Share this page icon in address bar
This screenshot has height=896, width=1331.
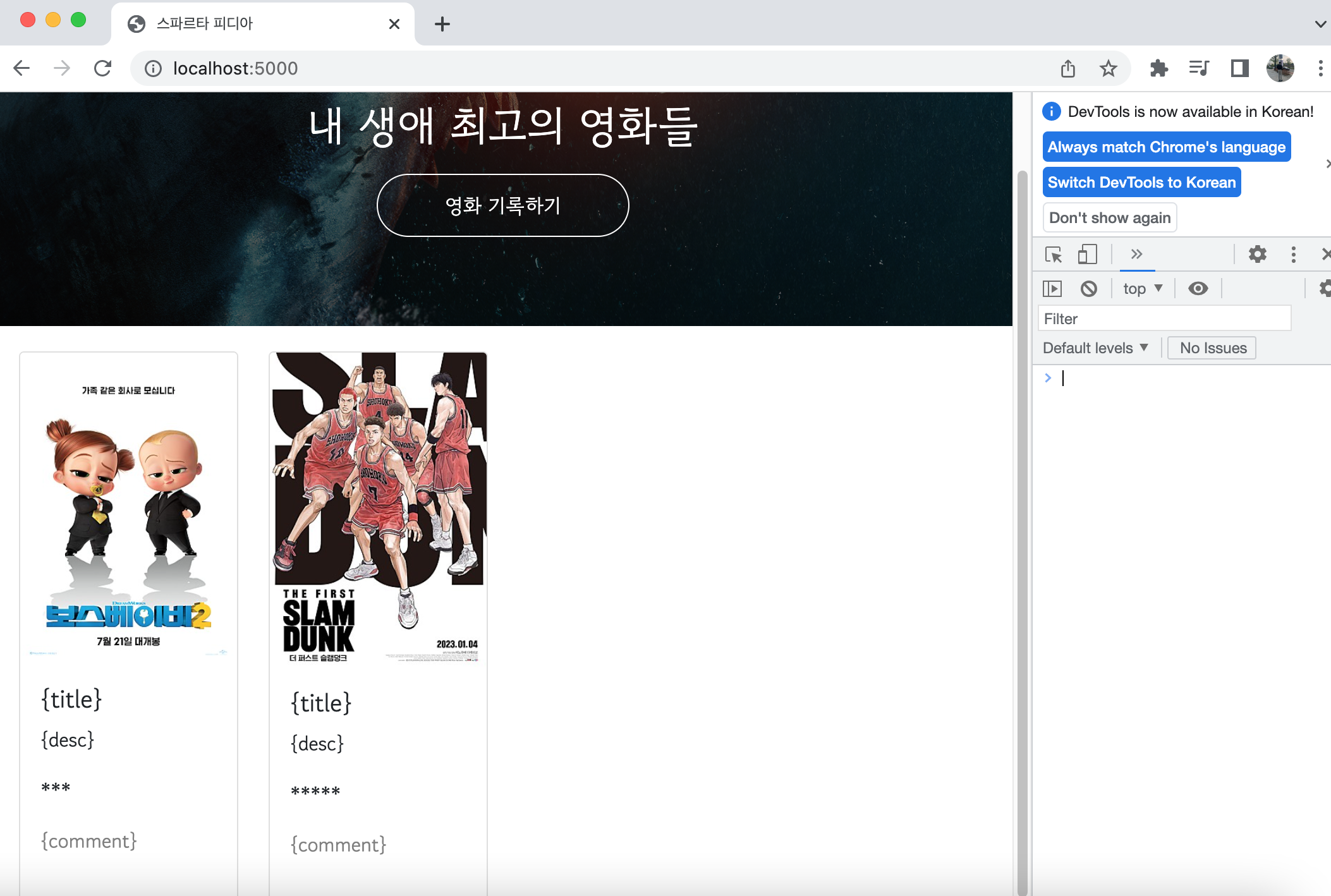click(1068, 68)
